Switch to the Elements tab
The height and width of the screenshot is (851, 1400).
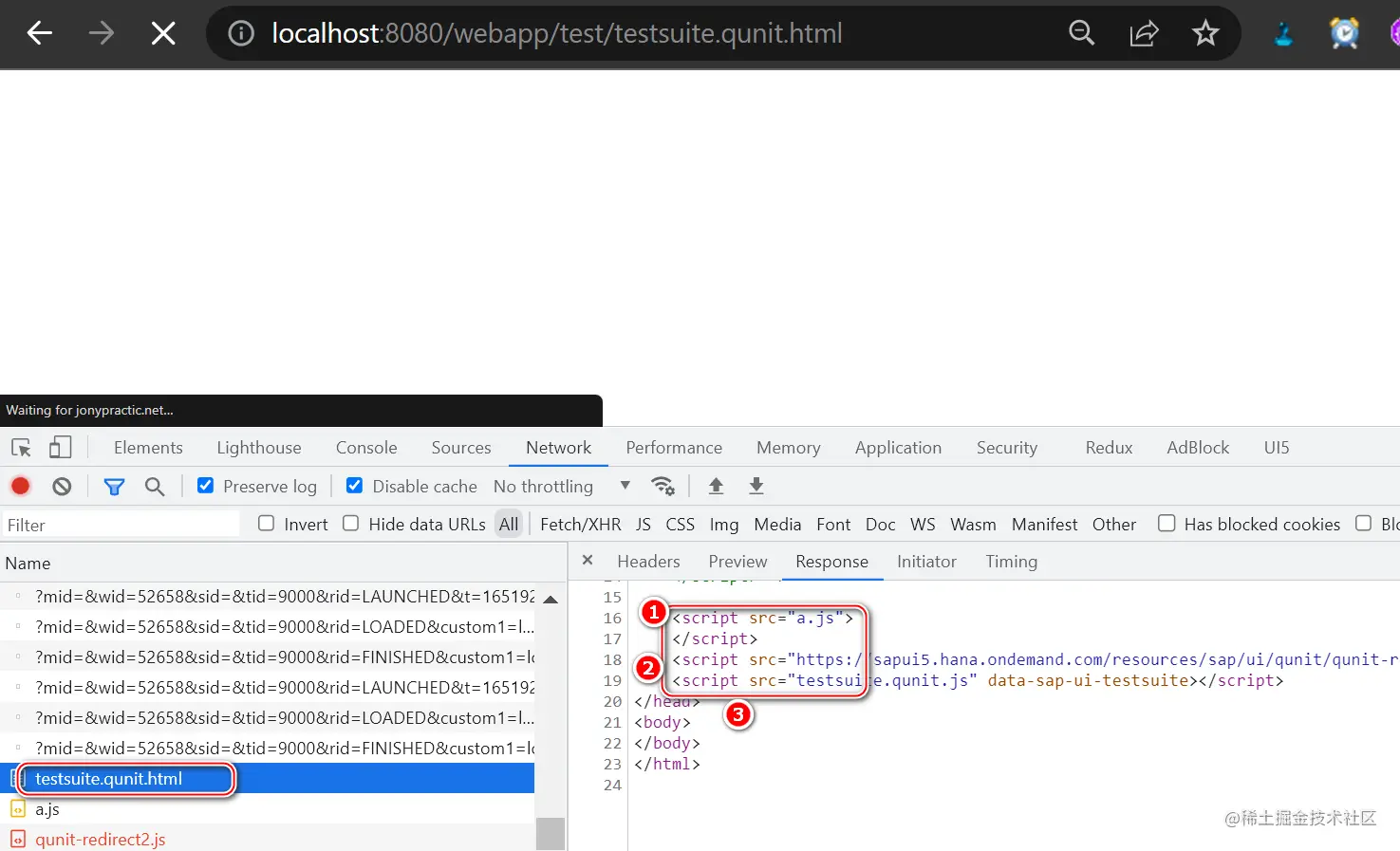(148, 448)
